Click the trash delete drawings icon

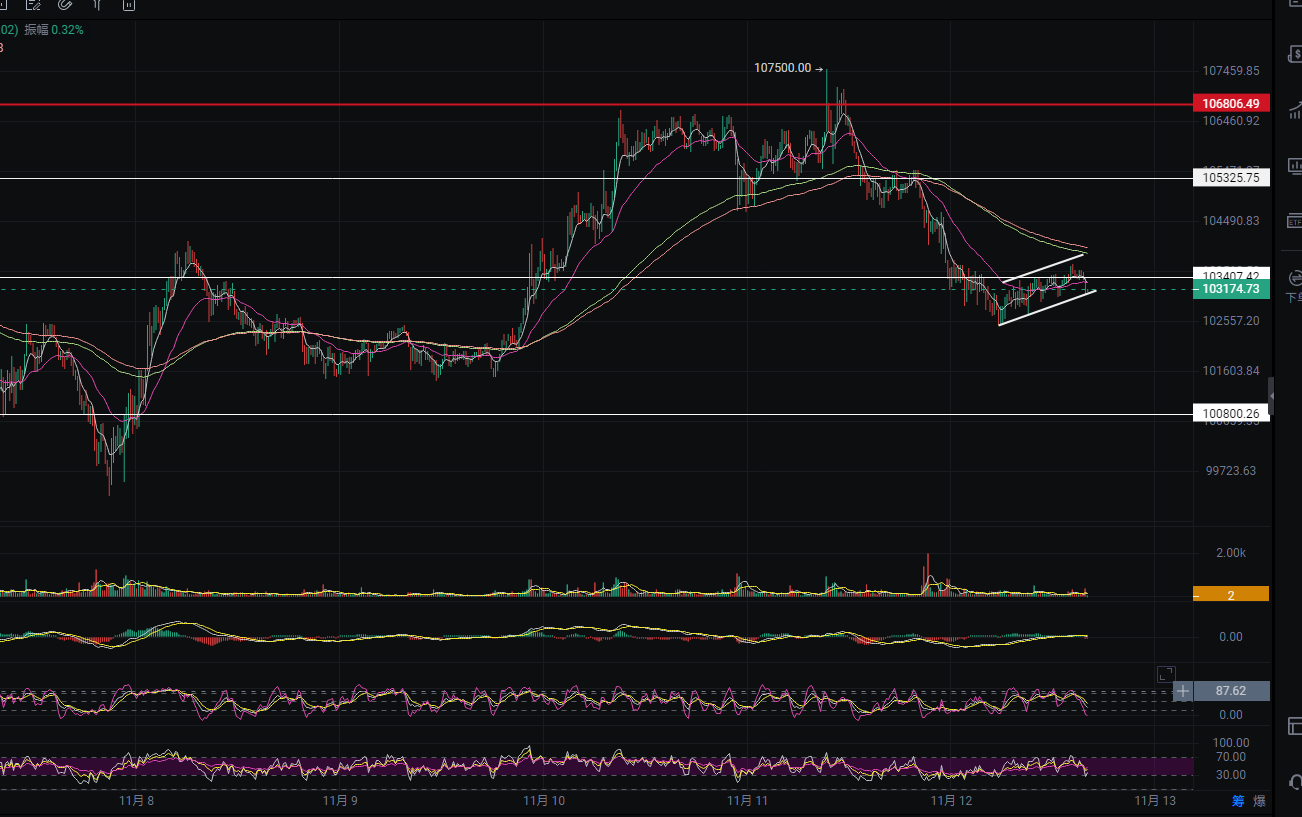click(x=129, y=5)
